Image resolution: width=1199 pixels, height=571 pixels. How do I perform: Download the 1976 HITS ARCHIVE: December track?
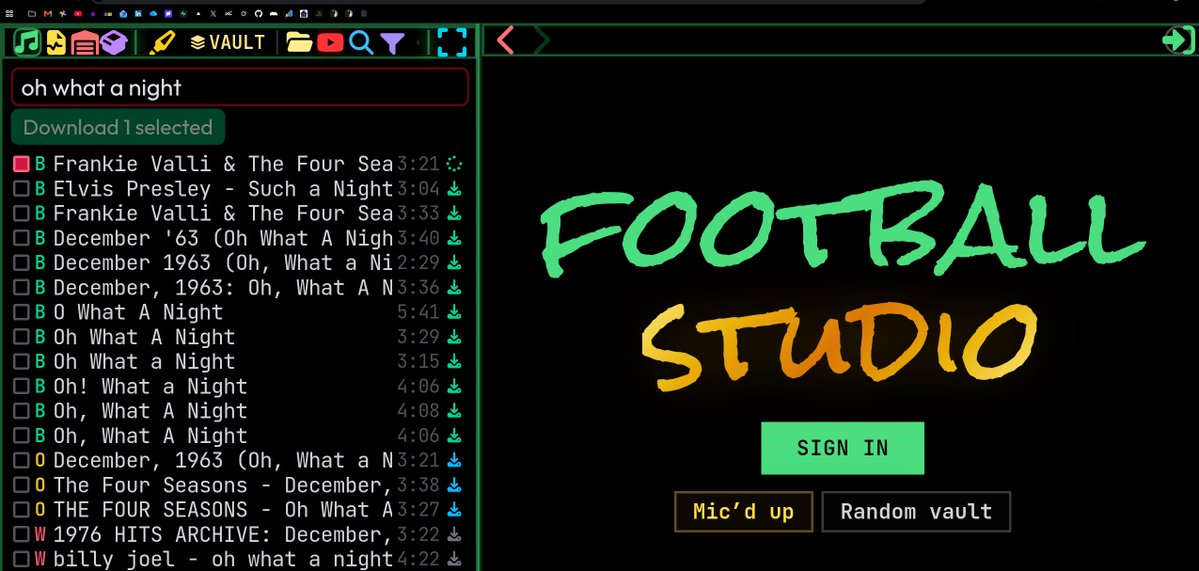tap(454, 534)
